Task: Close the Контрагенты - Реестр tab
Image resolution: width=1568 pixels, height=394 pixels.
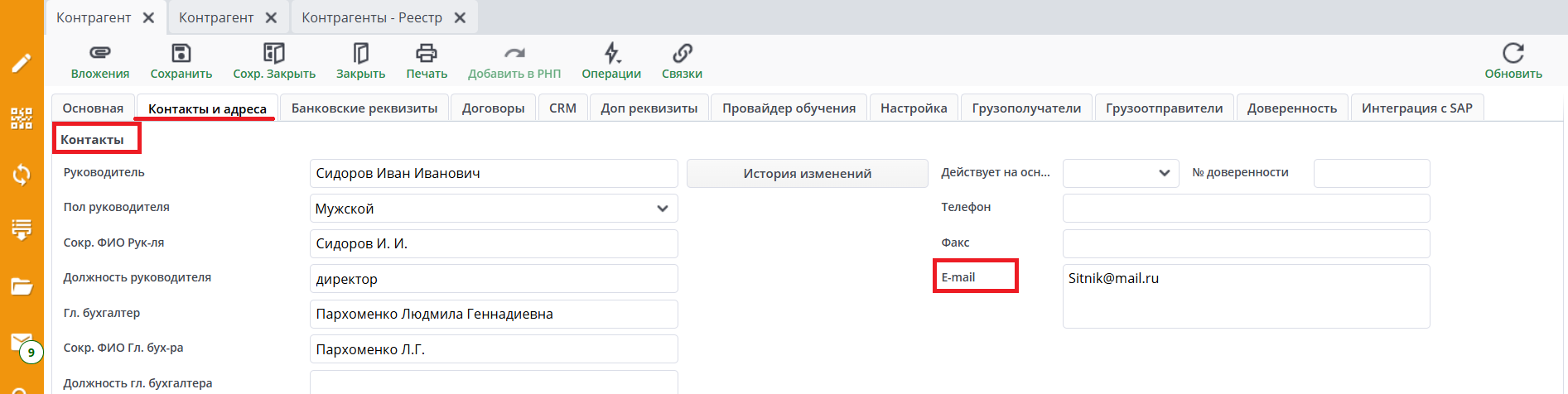Action: [461, 17]
